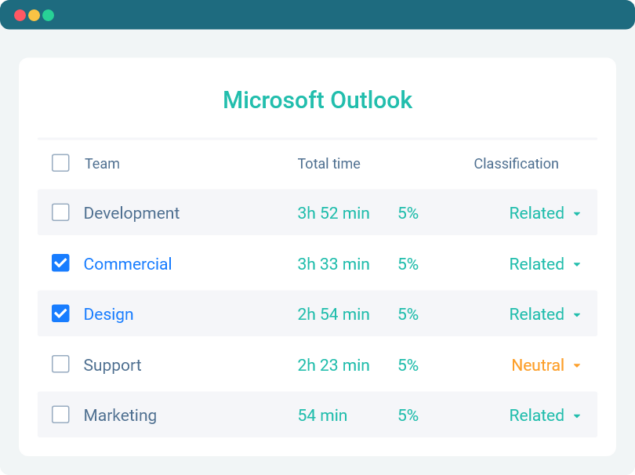The height and width of the screenshot is (475, 635).
Task: Click the red close window dot
Action: (x=20, y=15)
